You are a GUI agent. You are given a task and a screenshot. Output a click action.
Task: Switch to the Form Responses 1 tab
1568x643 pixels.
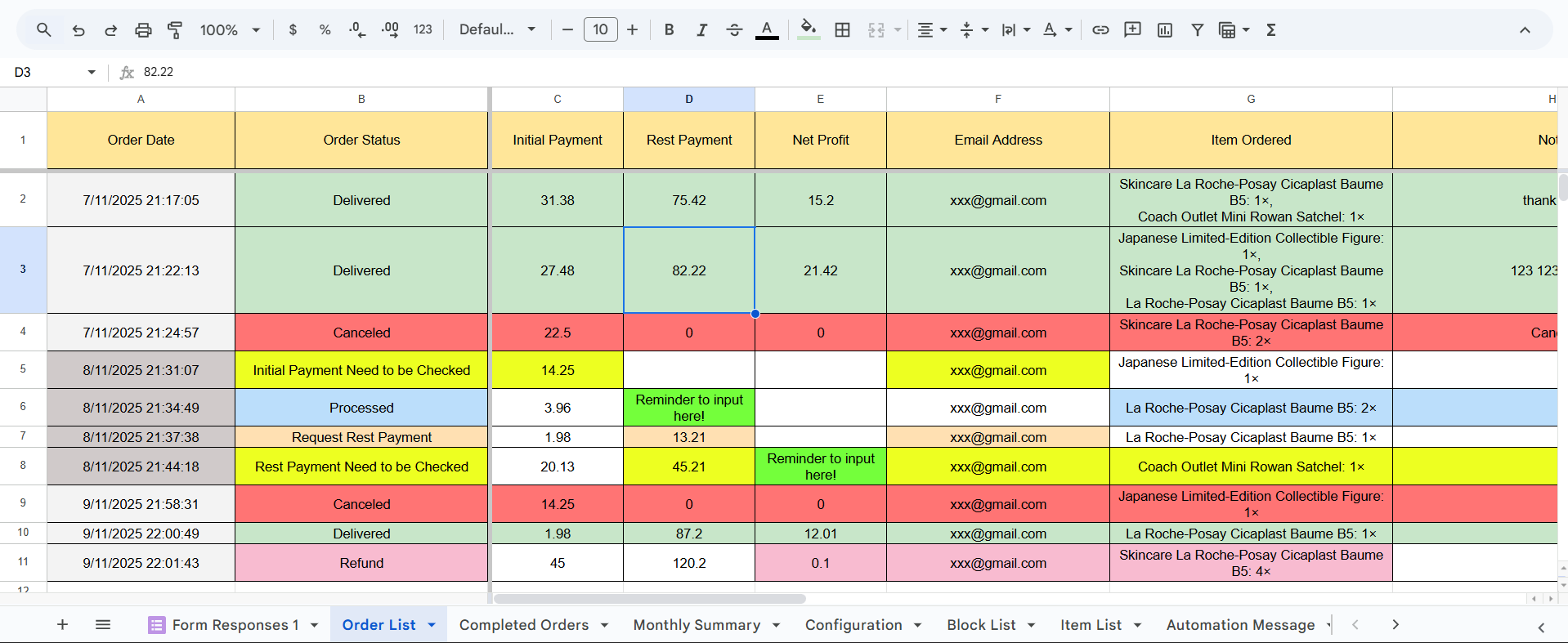tap(235, 625)
